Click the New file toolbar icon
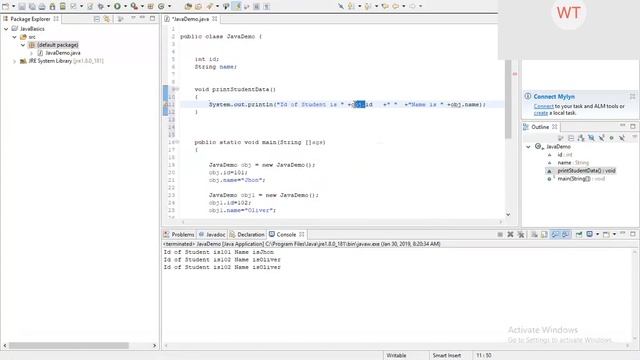The image size is (640, 360). pos(6,6)
